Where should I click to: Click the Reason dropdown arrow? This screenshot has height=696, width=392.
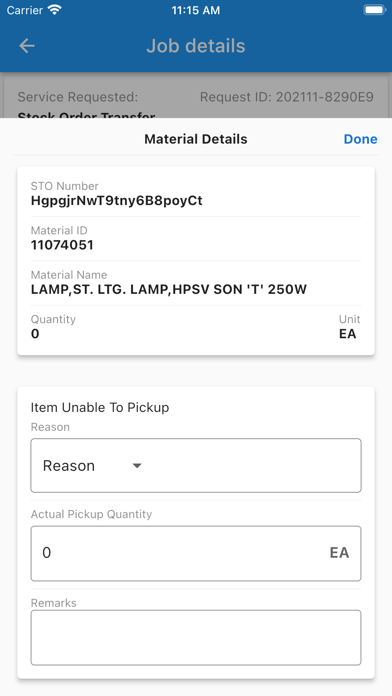(x=137, y=466)
